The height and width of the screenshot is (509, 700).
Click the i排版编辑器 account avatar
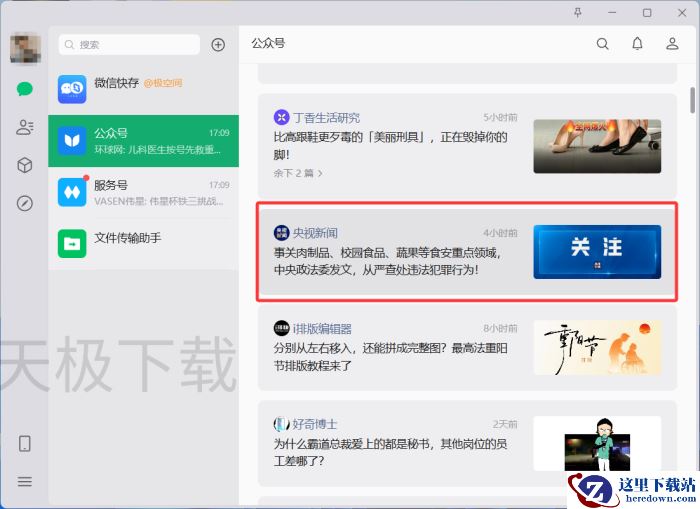coord(281,329)
